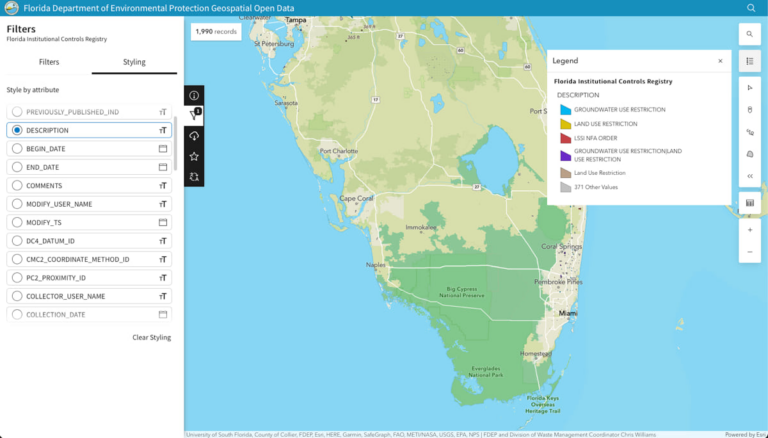Click 'Big Cypress National Preserve' map label

pos(461,292)
